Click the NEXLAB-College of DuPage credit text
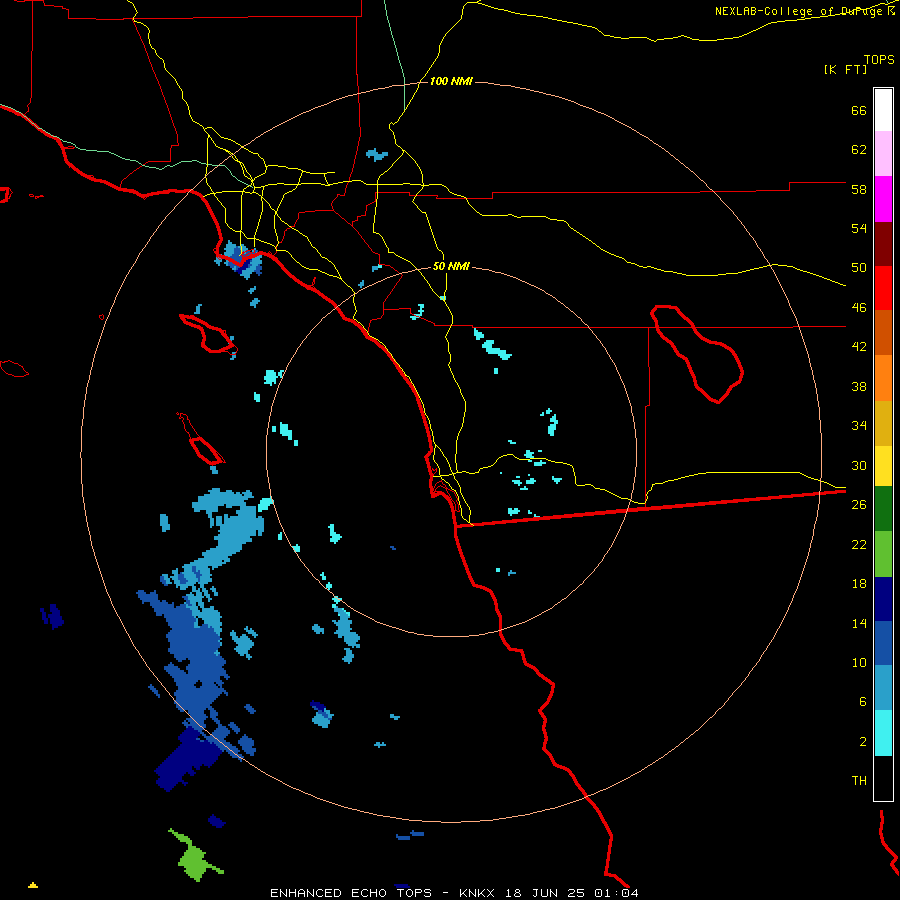Viewport: 900px width, 900px height. point(805,11)
